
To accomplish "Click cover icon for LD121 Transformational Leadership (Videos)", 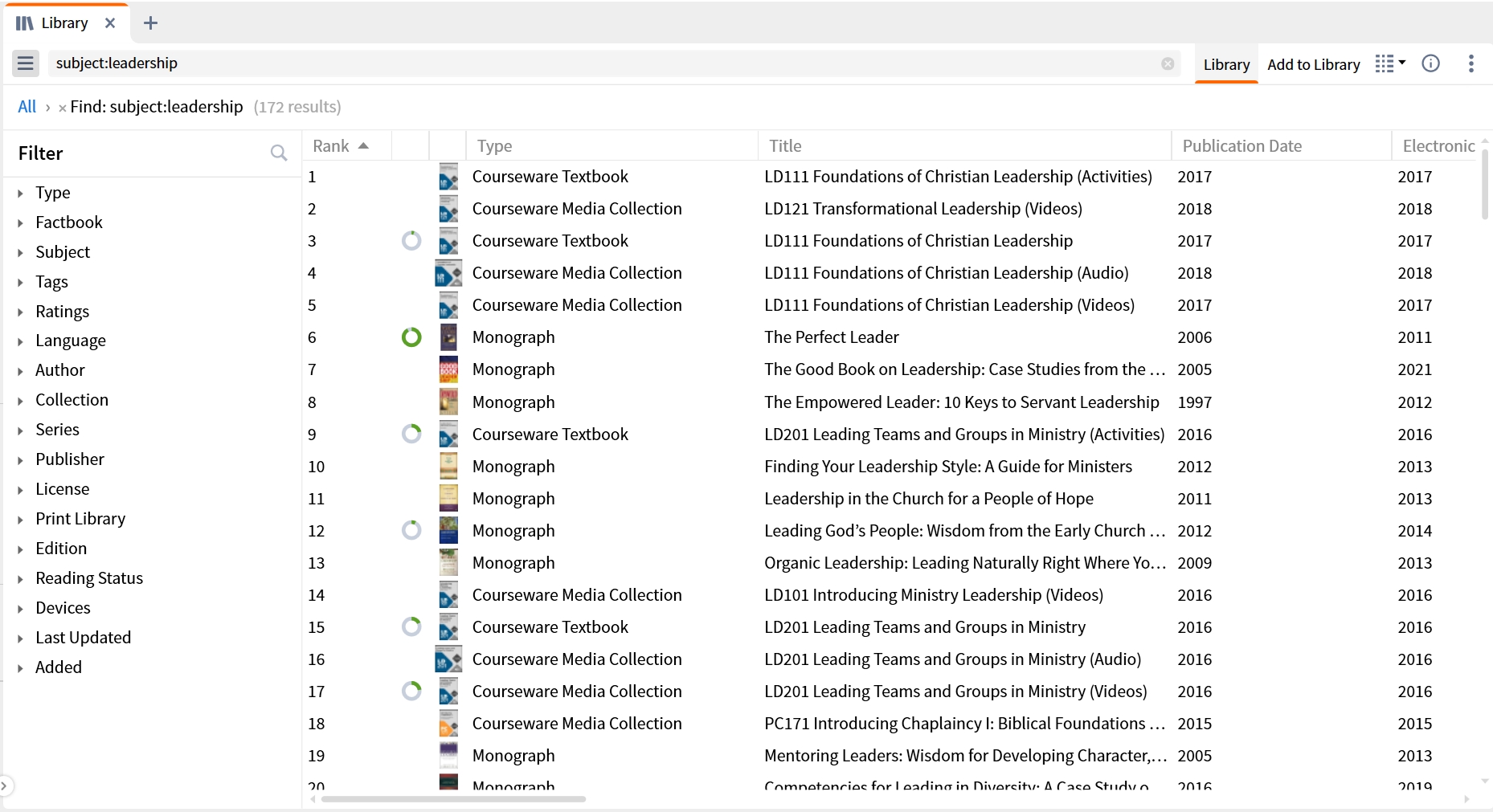I will click(448, 209).
